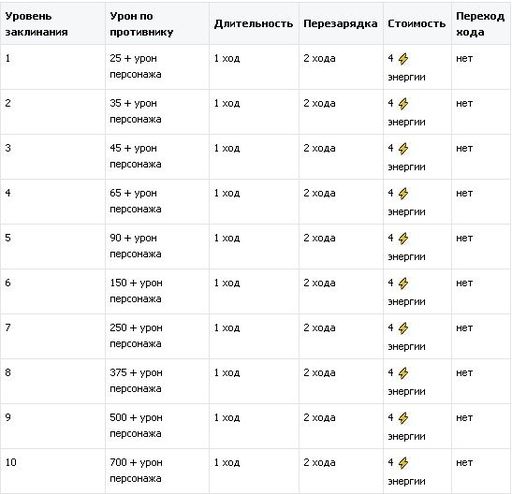
Task: Select the 'Перезарядка' column header
Action: click(341, 24)
